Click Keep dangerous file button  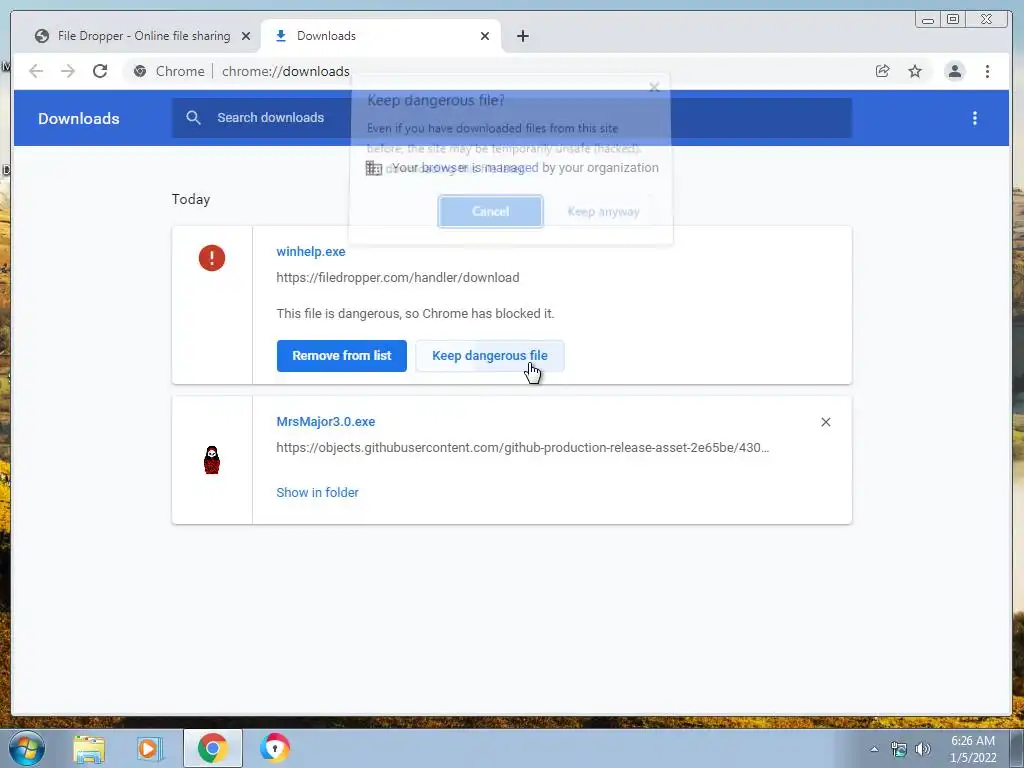click(x=490, y=356)
